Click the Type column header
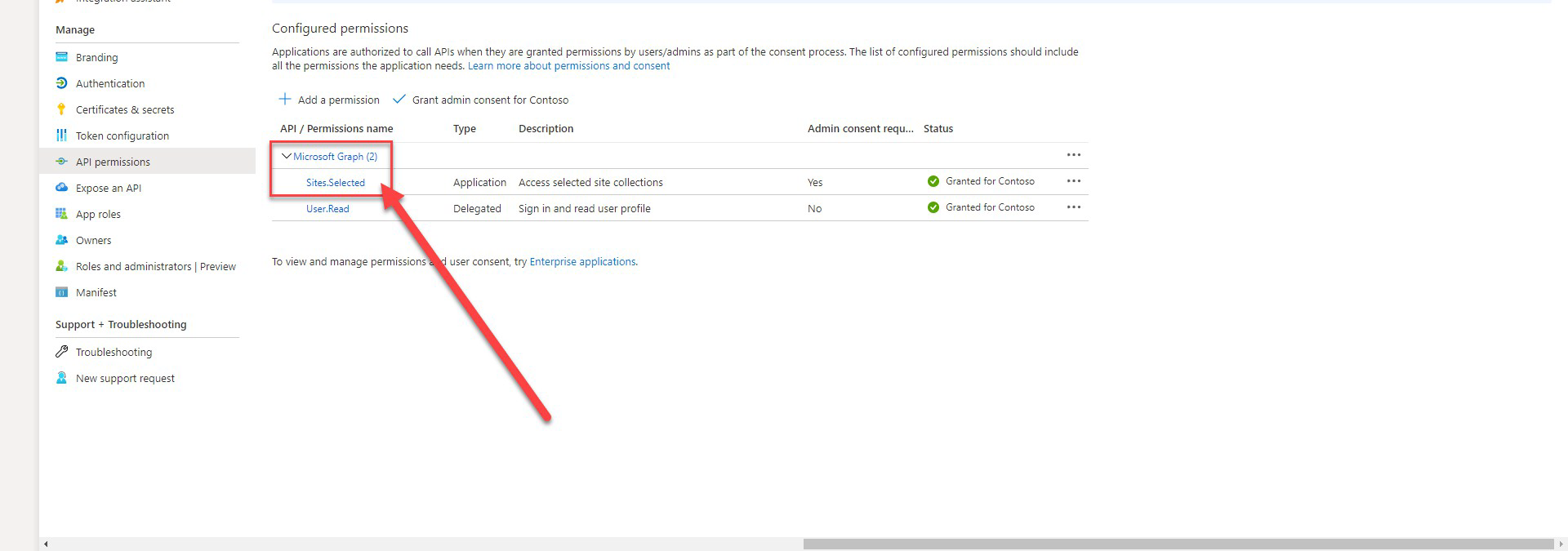Viewport: 1568px width, 551px height. coord(465,129)
